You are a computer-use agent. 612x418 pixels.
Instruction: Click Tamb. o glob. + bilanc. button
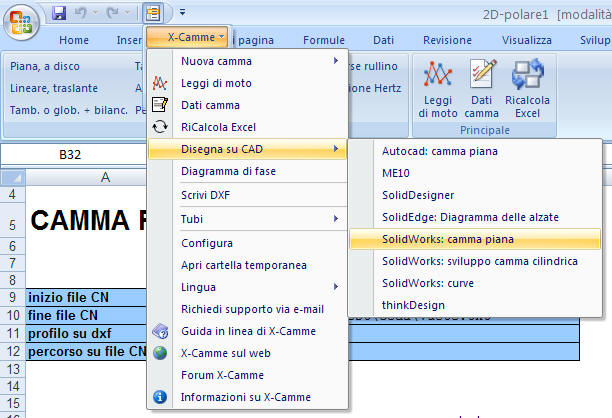[69, 110]
